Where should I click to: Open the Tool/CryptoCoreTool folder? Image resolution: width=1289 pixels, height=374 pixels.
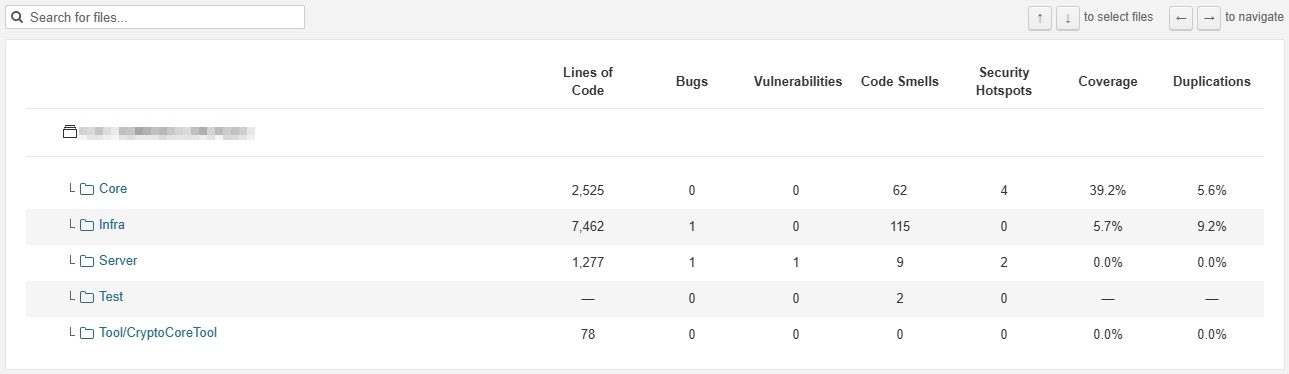pos(158,333)
